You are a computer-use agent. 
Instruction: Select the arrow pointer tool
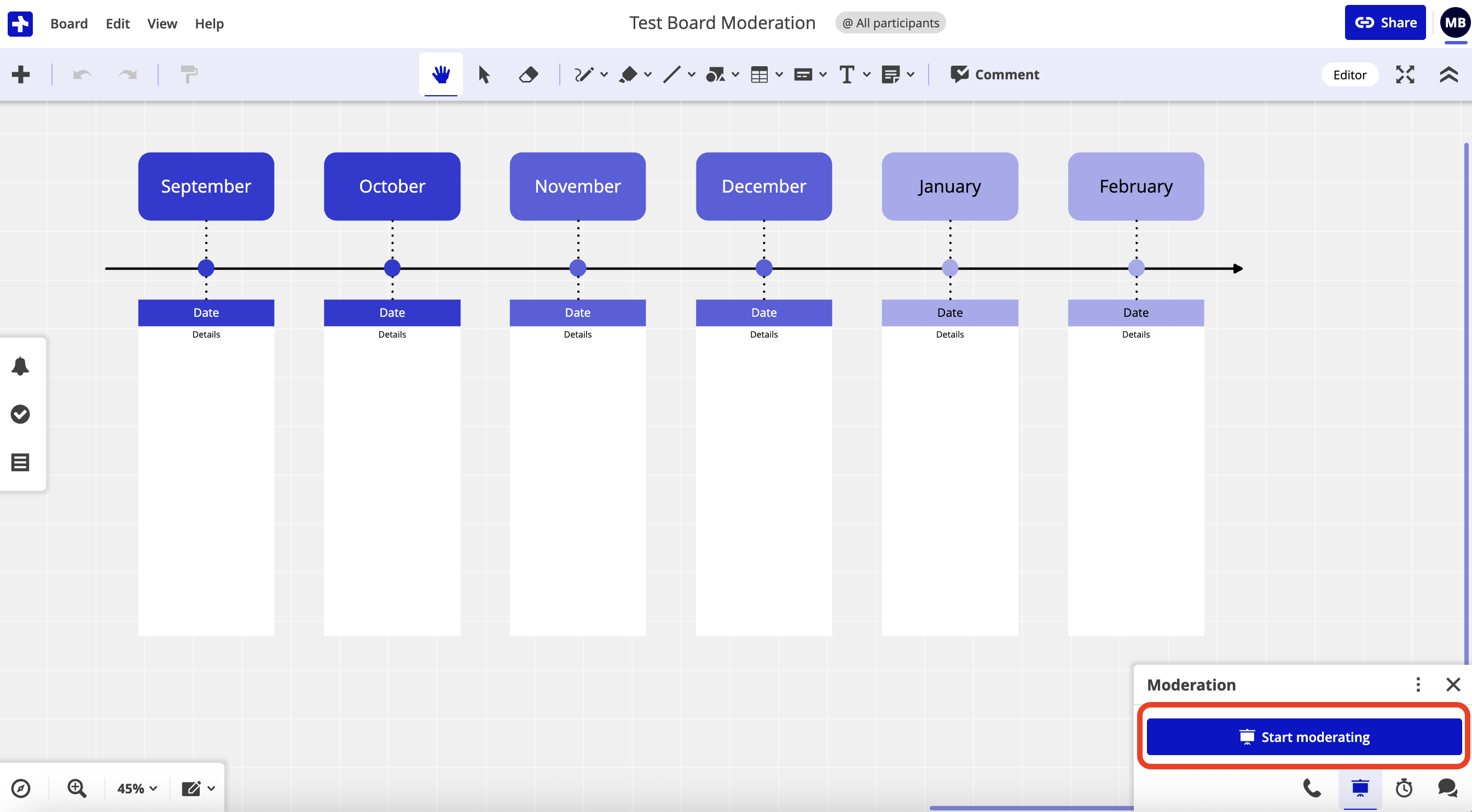point(483,74)
